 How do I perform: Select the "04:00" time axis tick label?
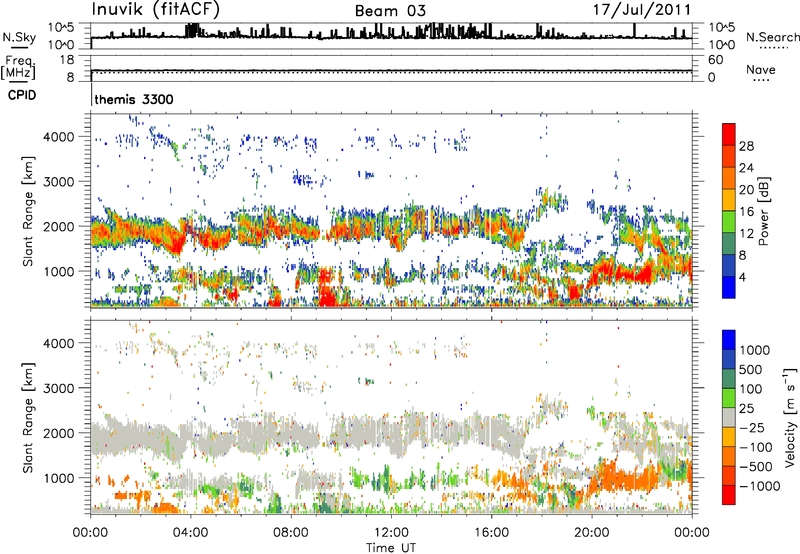[191, 533]
